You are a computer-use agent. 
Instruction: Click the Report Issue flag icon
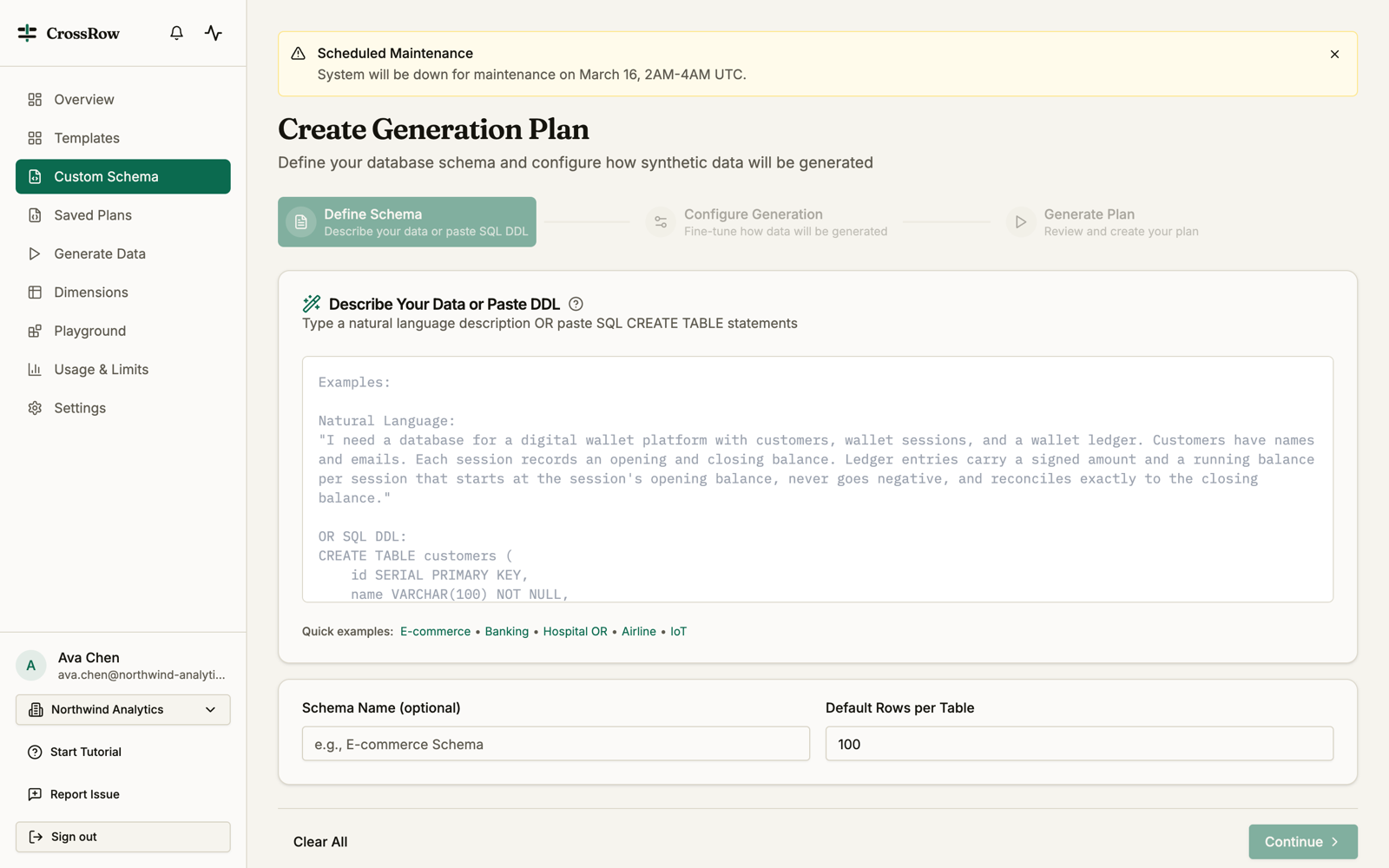(35, 794)
